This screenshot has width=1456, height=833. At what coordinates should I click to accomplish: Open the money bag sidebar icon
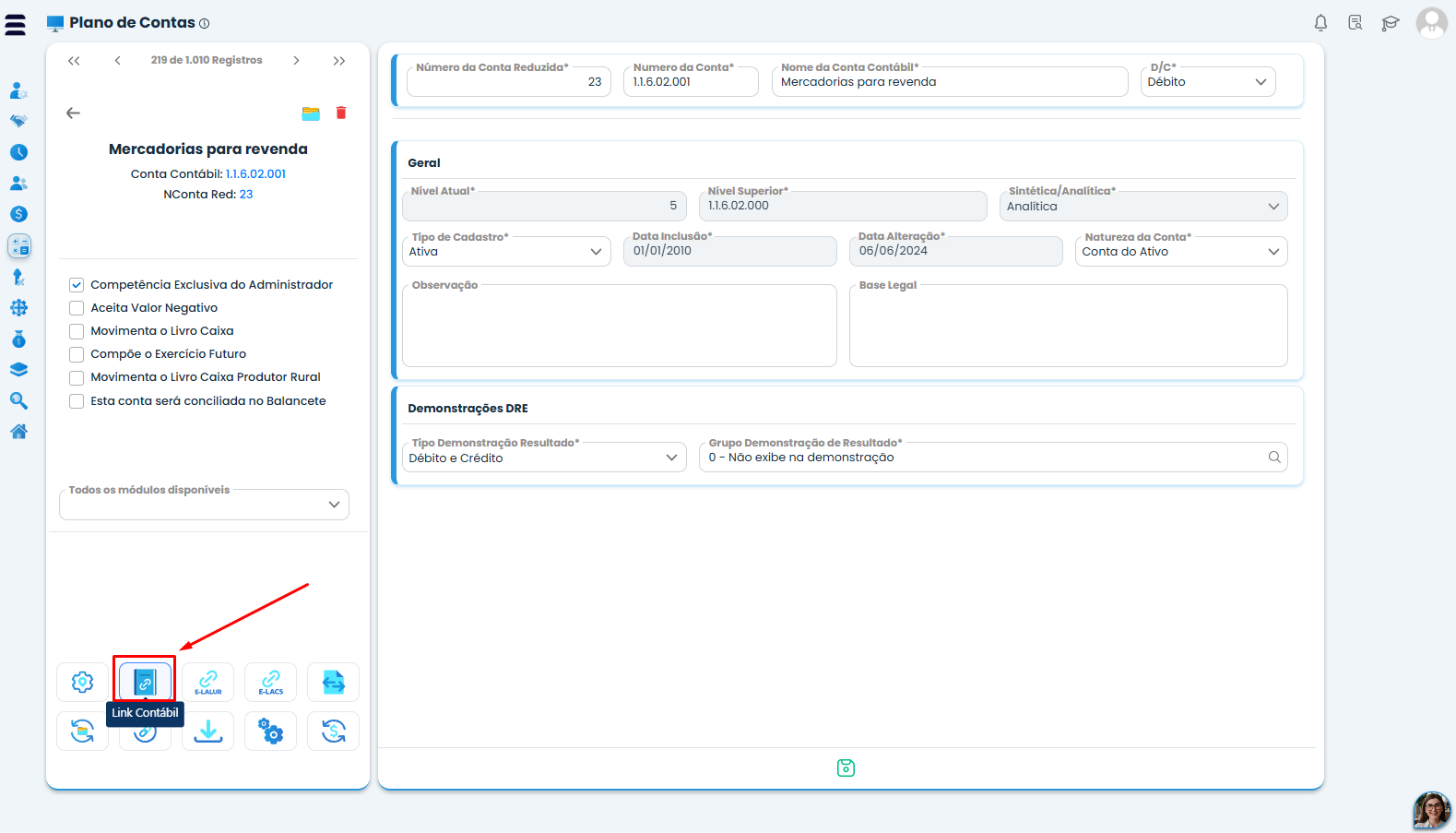(18, 339)
